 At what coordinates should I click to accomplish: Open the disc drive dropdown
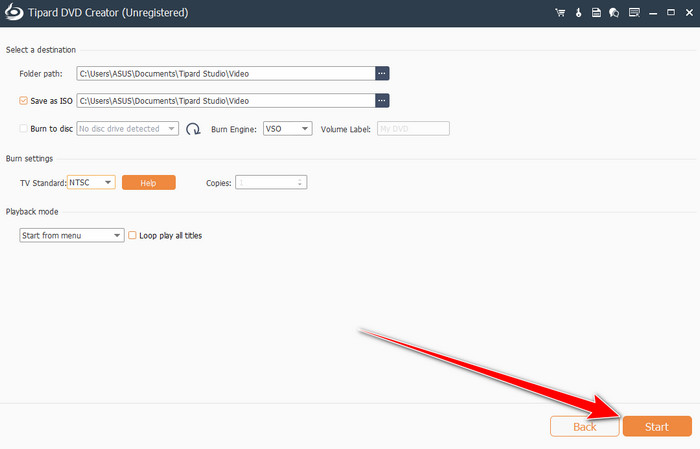coord(128,129)
